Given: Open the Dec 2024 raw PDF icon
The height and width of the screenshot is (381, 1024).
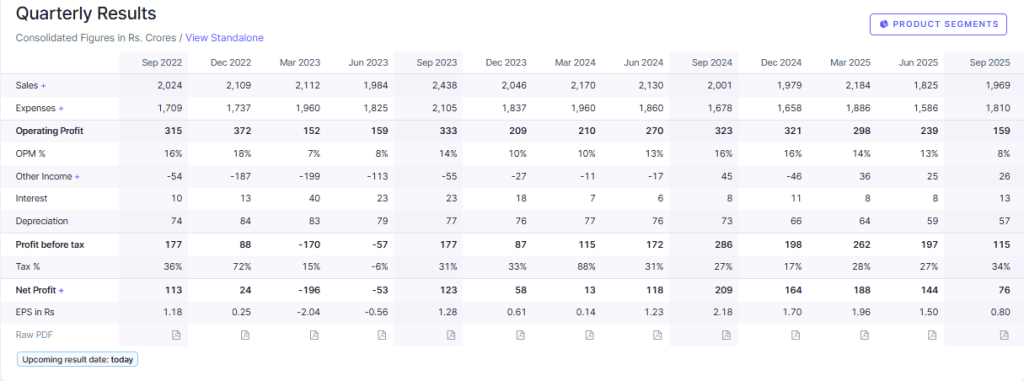Looking at the screenshot, I should click(x=795, y=335).
